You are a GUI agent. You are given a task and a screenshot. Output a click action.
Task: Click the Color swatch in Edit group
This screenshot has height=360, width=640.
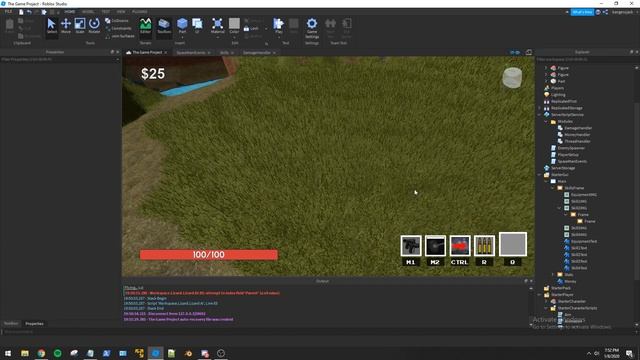[234, 23]
